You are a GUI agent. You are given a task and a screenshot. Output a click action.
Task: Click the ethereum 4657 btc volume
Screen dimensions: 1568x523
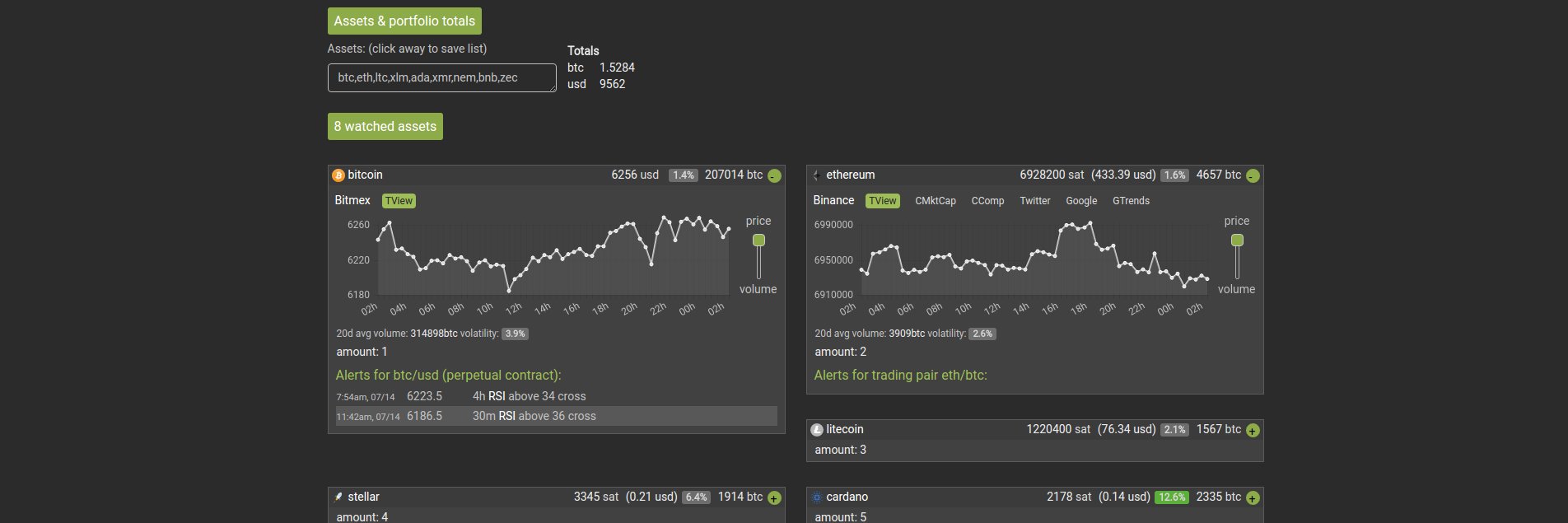[x=1219, y=175]
